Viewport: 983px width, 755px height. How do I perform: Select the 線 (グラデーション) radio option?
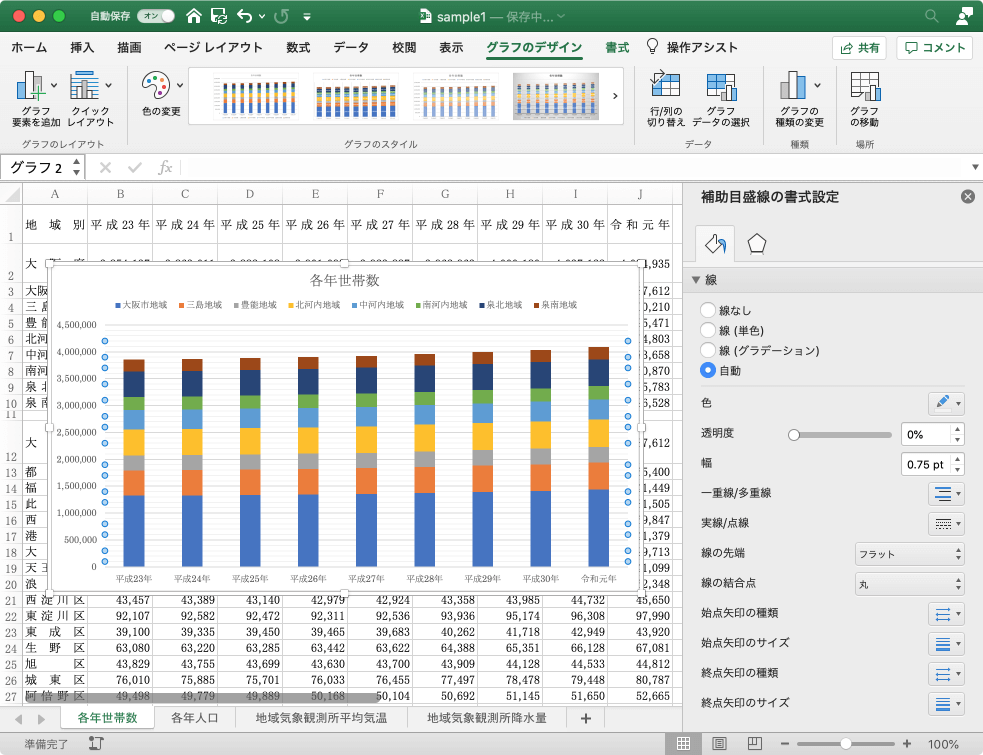point(708,350)
